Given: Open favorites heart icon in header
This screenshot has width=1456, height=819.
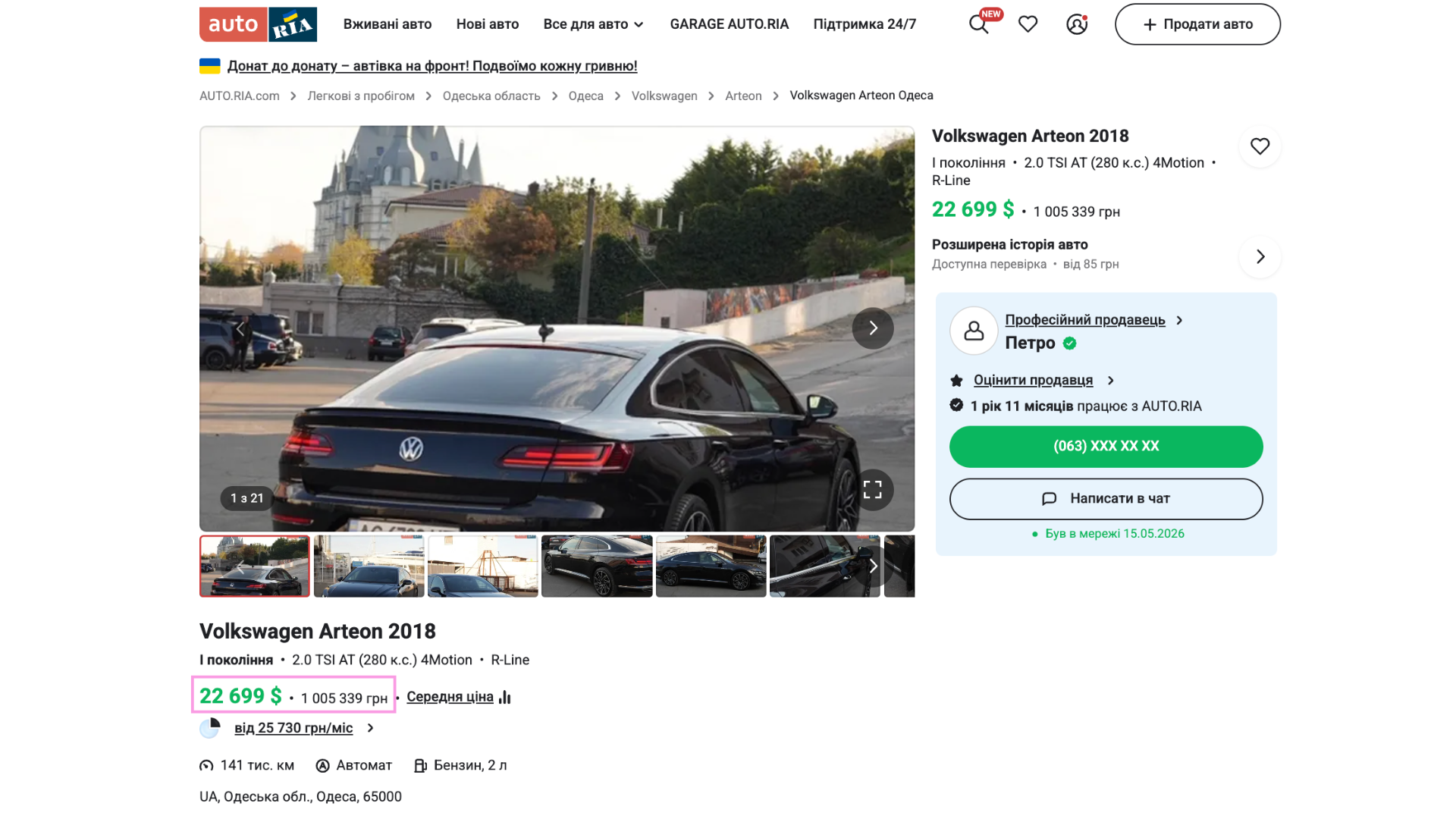Looking at the screenshot, I should pos(1028,24).
